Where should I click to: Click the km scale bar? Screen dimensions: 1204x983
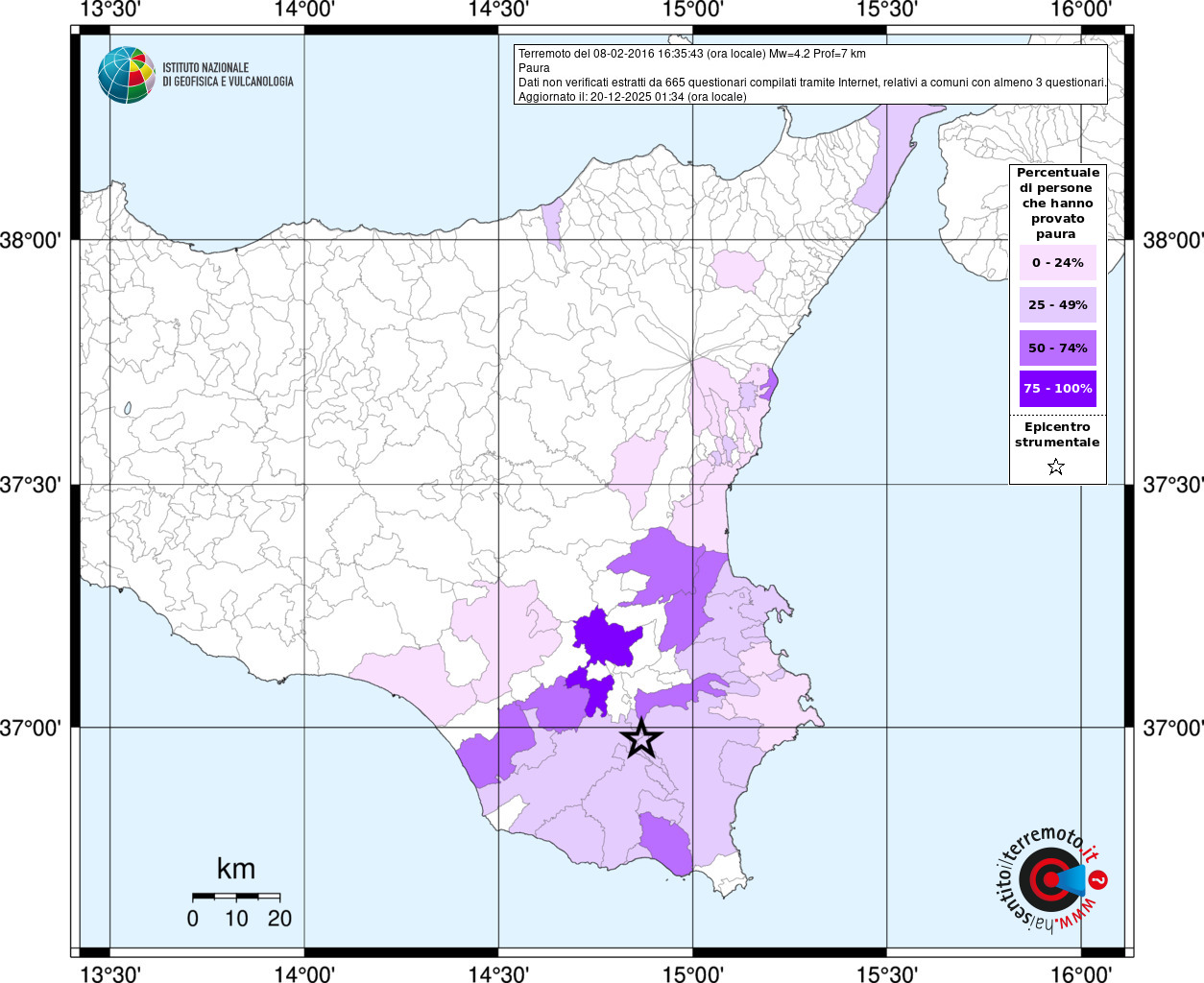(236, 897)
